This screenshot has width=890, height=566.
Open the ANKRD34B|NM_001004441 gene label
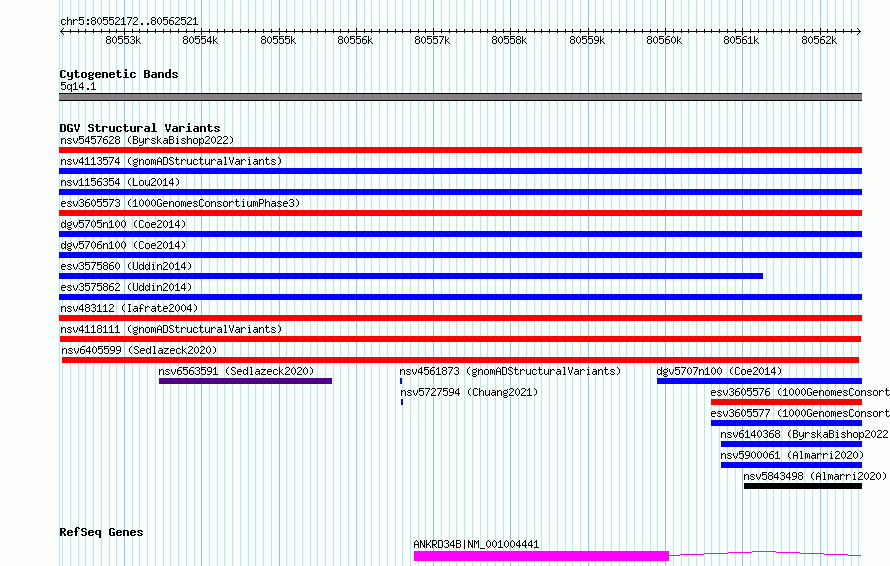[476, 544]
